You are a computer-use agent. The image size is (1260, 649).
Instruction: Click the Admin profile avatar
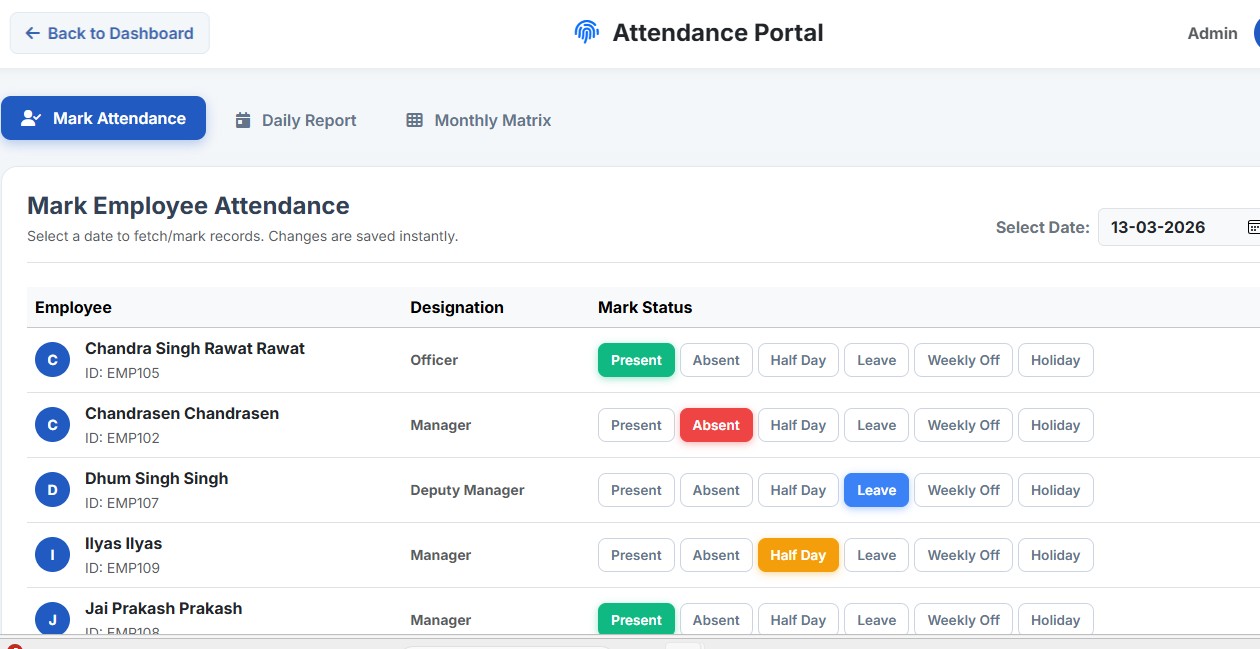pos(1256,32)
